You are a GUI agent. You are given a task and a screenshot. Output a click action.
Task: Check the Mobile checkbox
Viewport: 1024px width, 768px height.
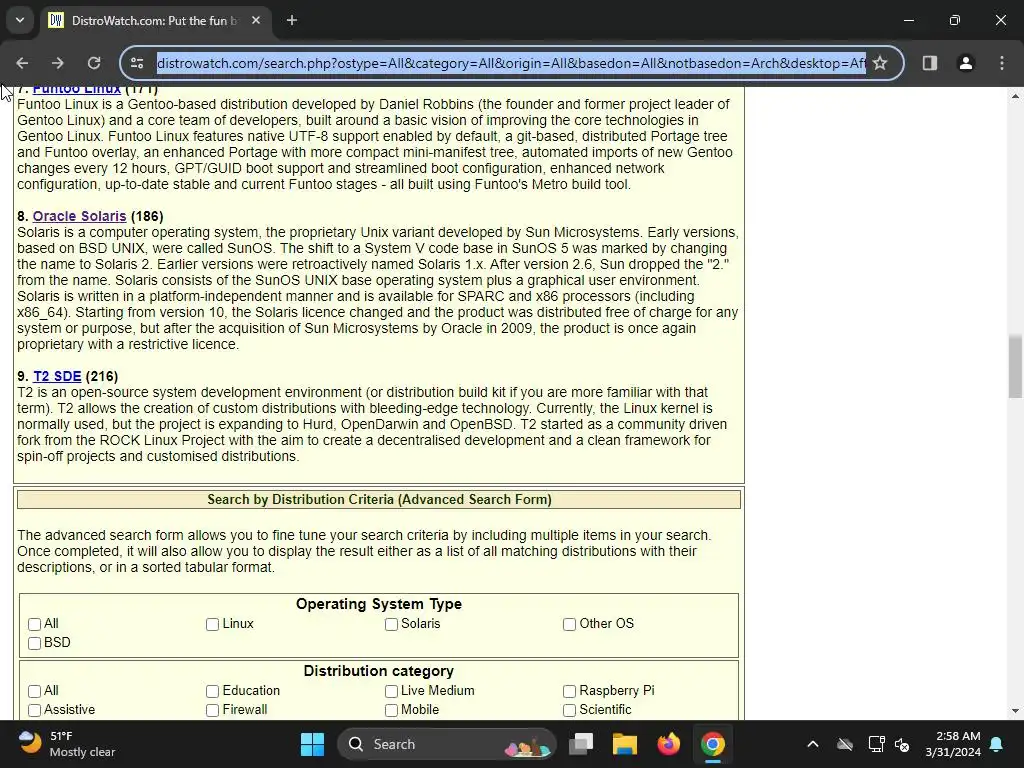click(x=391, y=710)
